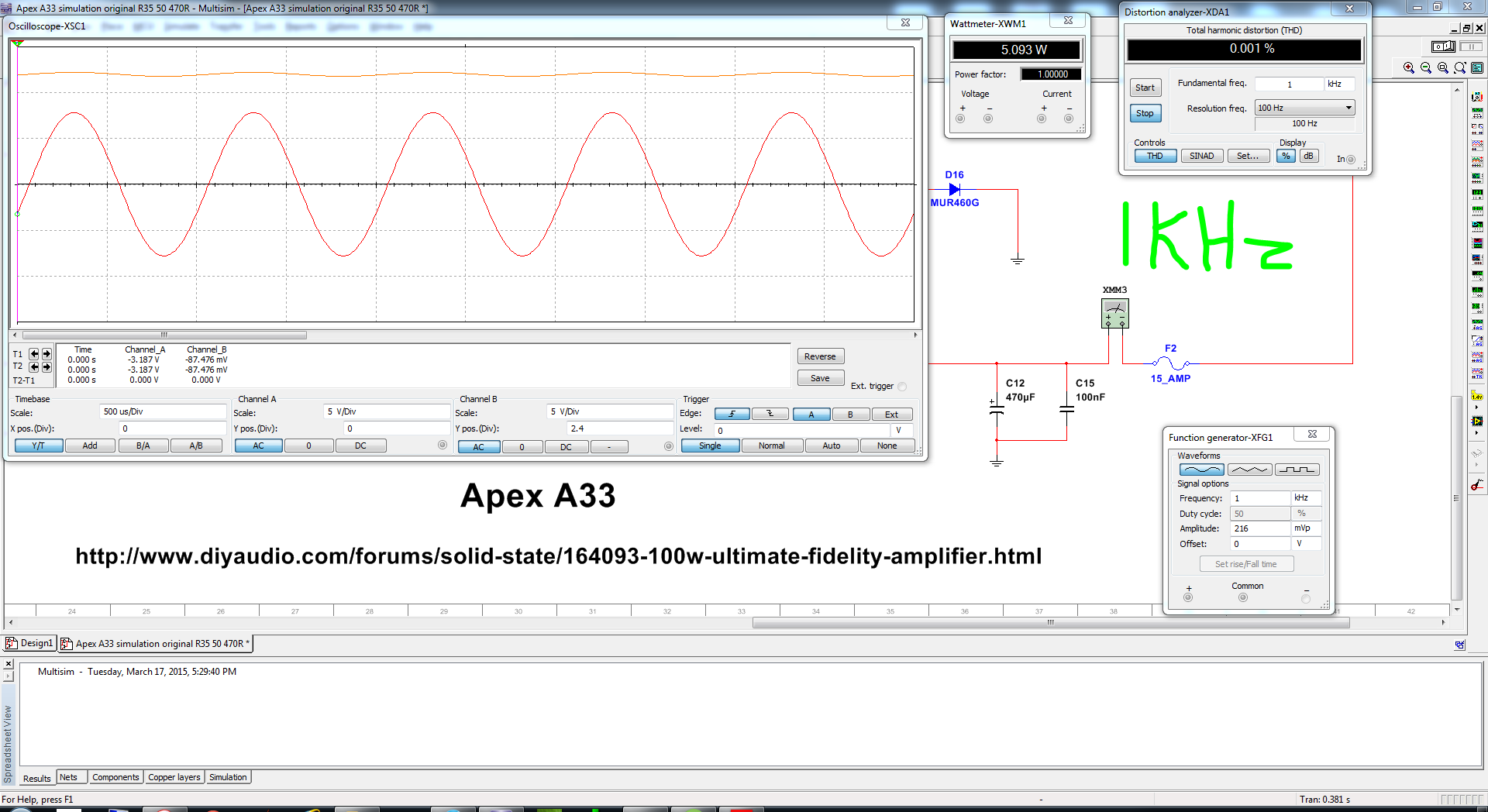Image resolution: width=1488 pixels, height=812 pixels.
Task: Select sine waveform in function generator
Action: click(x=1201, y=470)
